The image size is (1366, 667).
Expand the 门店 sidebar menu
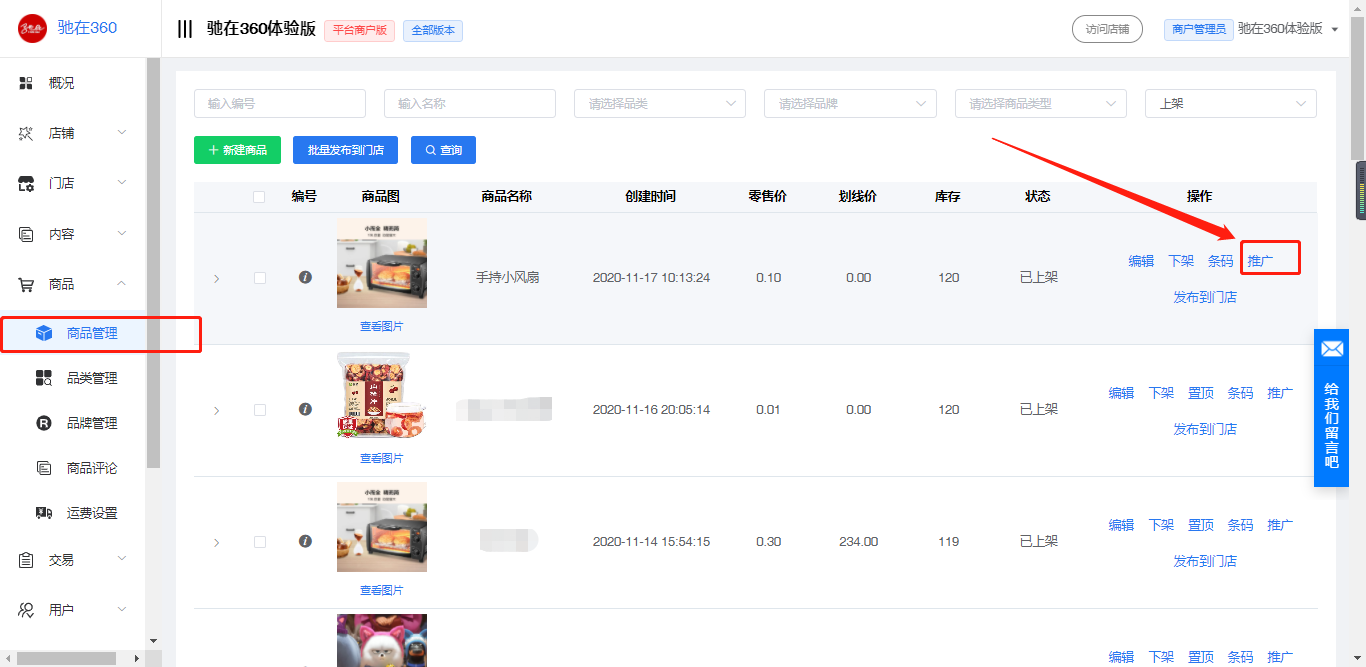[x=122, y=183]
